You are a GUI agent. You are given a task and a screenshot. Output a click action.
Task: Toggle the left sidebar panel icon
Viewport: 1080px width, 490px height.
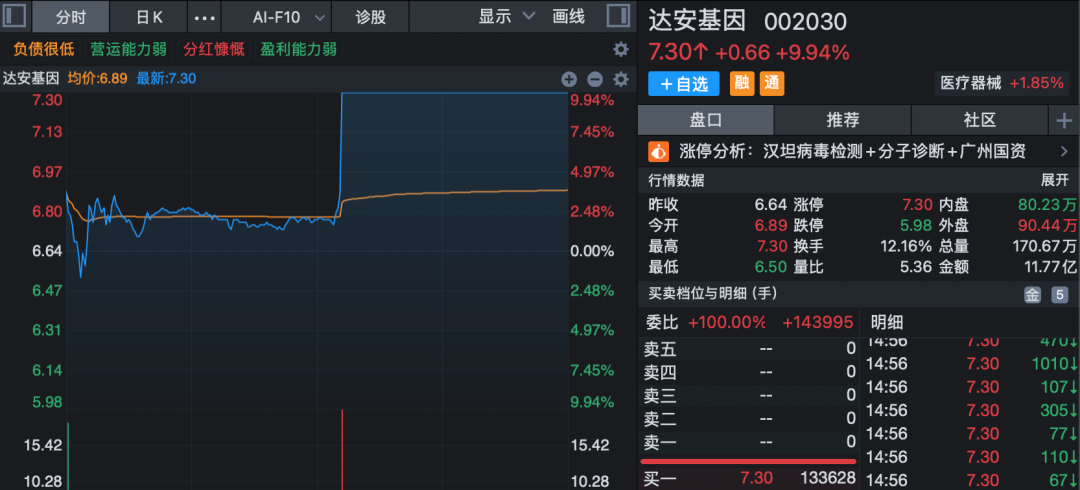point(16,17)
